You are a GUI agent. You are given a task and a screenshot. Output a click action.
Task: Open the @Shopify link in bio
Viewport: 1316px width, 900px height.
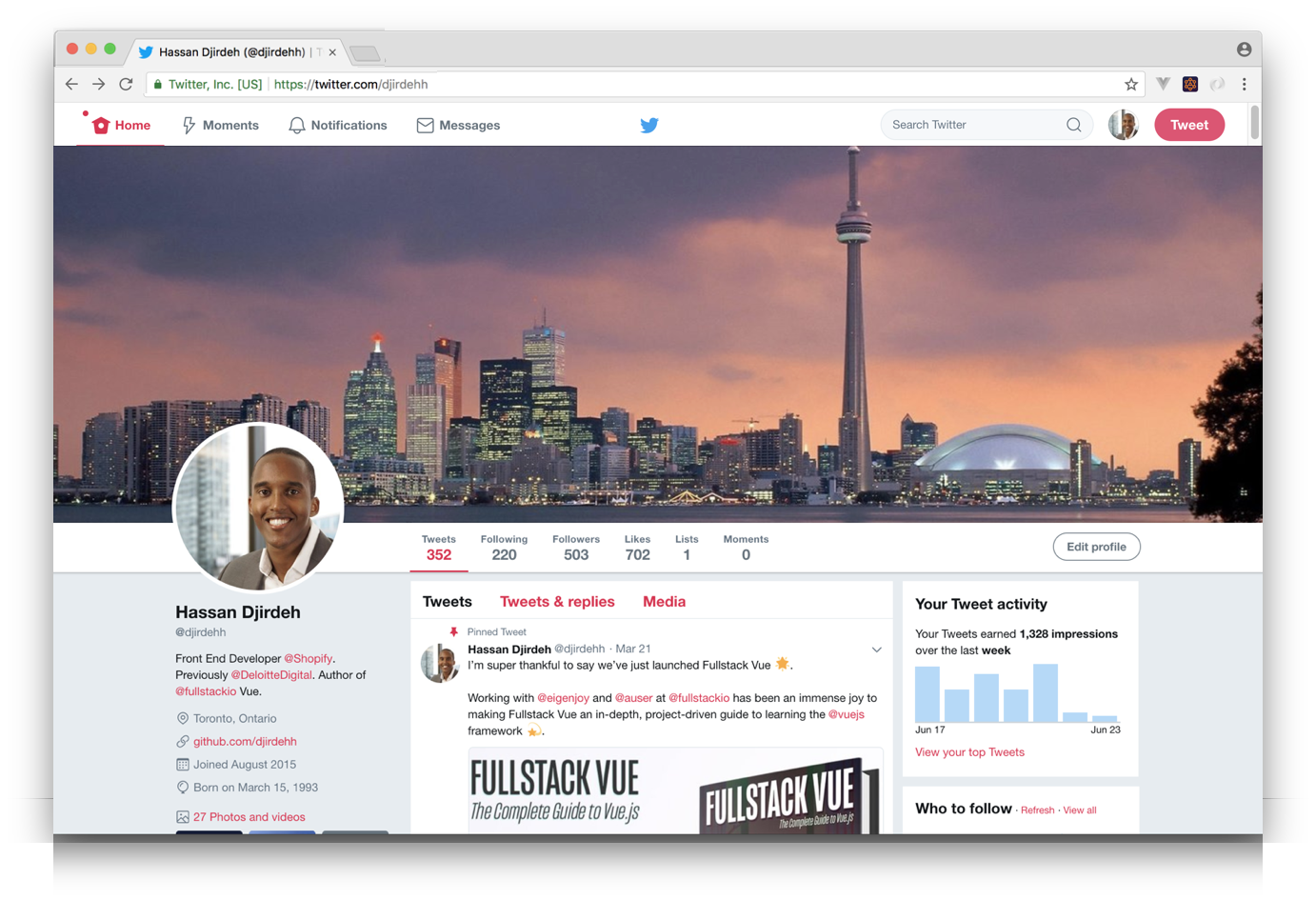click(308, 658)
